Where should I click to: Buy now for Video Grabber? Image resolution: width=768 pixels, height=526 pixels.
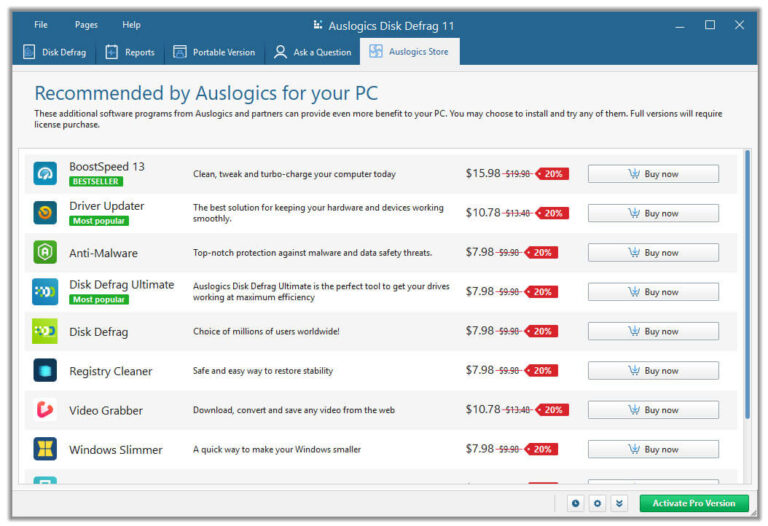[653, 410]
